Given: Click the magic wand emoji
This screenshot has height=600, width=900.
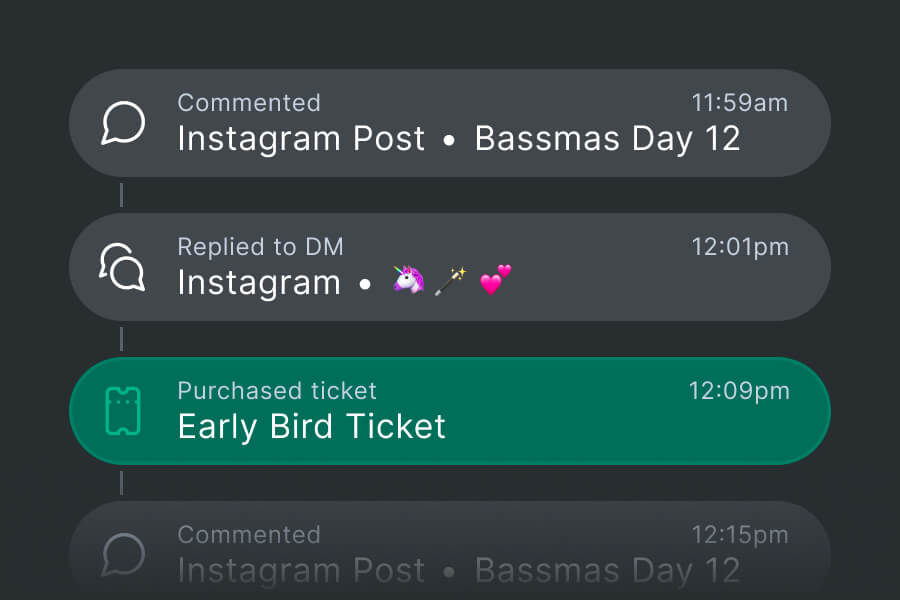Looking at the screenshot, I should [x=451, y=282].
